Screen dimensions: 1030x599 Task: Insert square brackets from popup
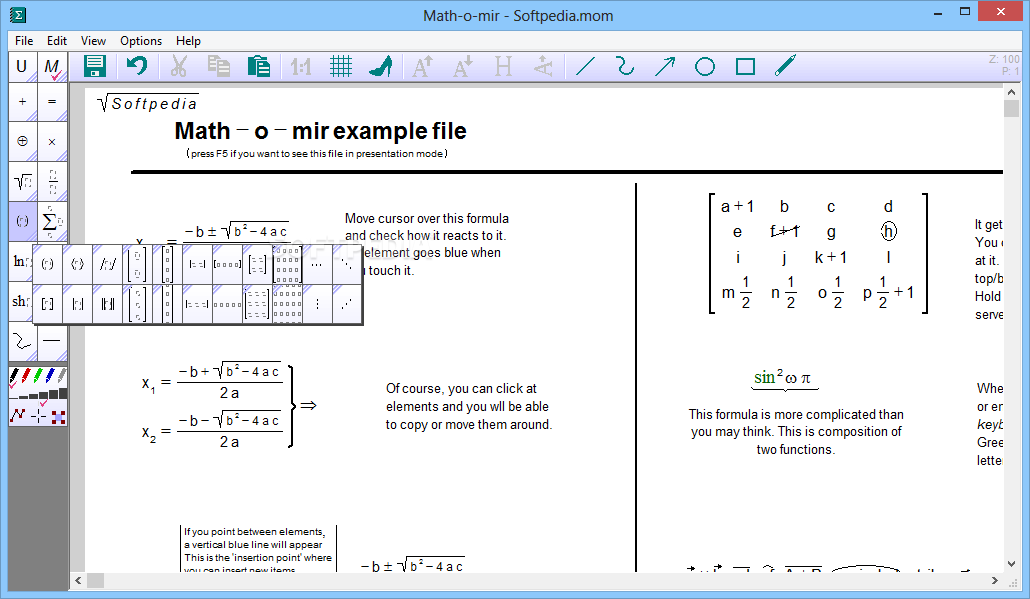pyautogui.click(x=47, y=304)
